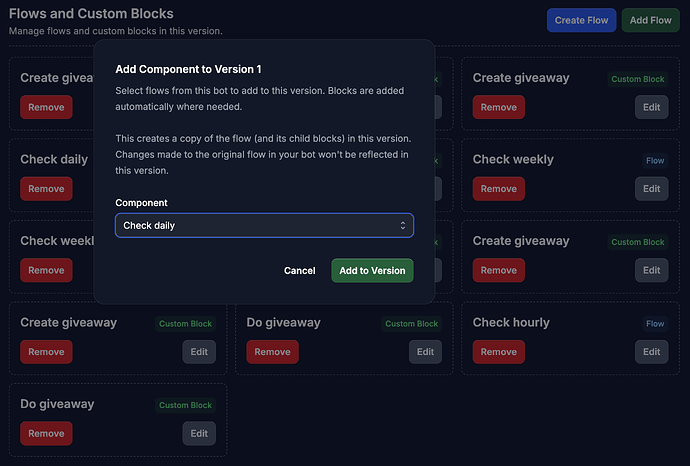Click the Flow badge on Check hourly
The image size is (690, 466).
(x=655, y=324)
